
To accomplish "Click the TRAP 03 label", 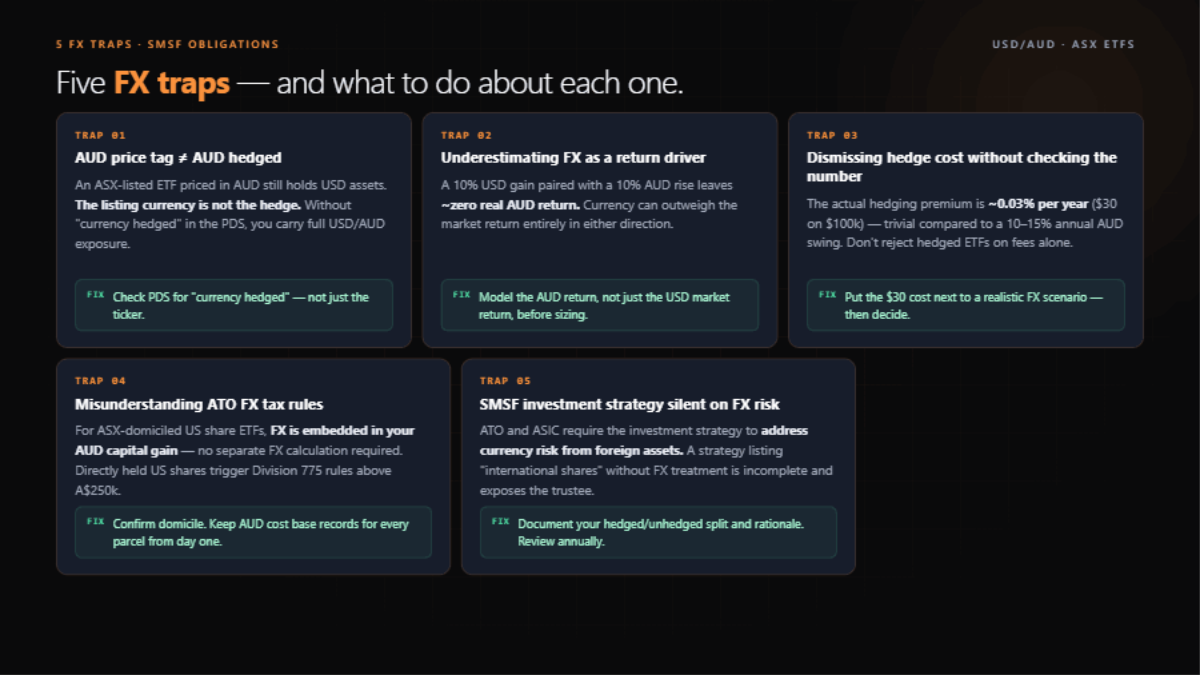I will (833, 135).
